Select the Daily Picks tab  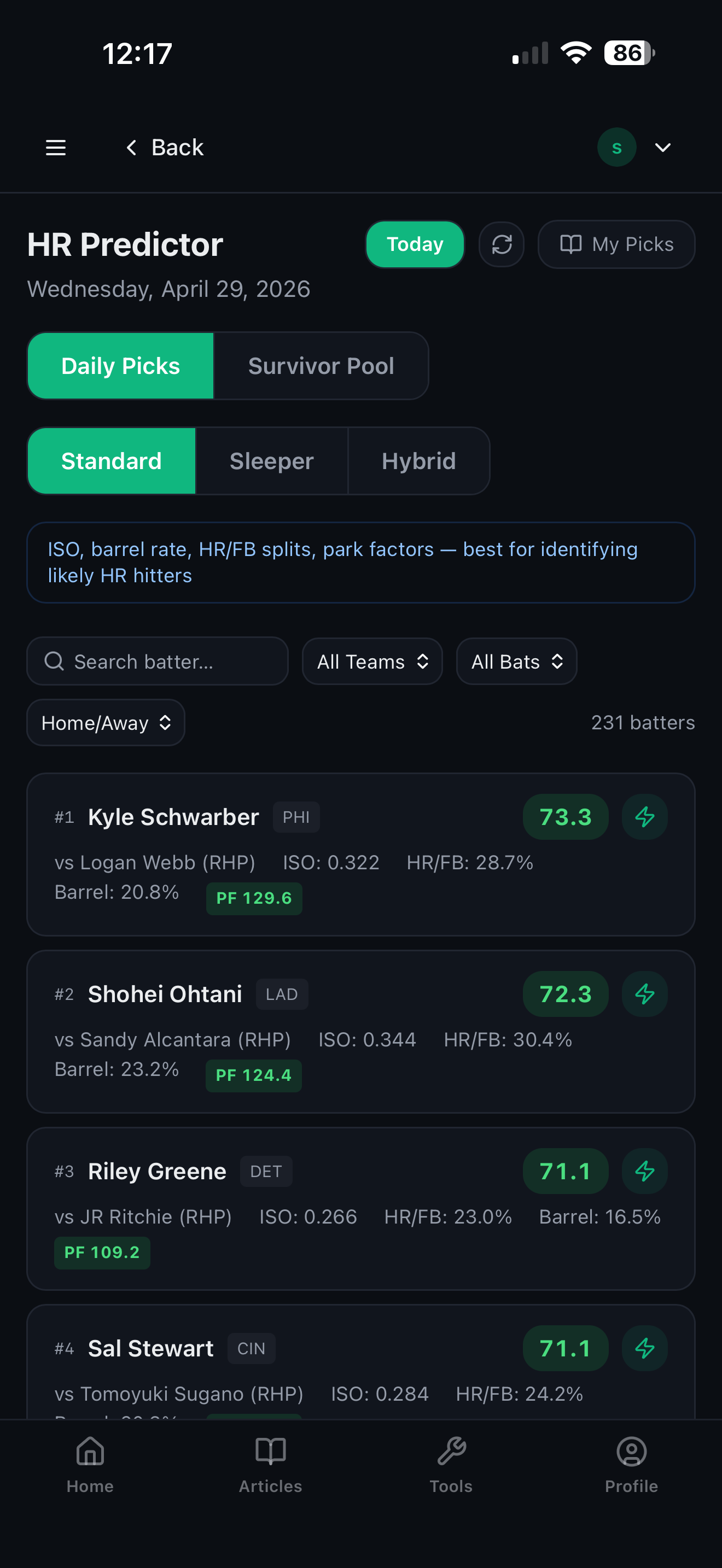120,366
